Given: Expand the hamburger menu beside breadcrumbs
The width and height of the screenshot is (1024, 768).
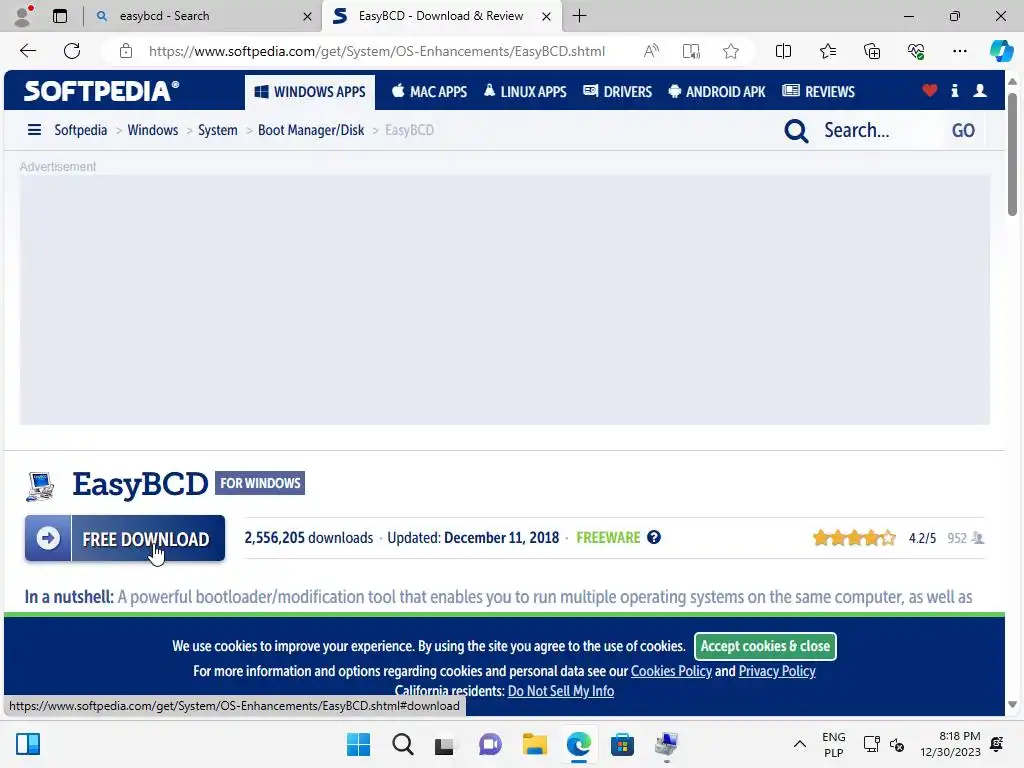Looking at the screenshot, I should pos(34,130).
